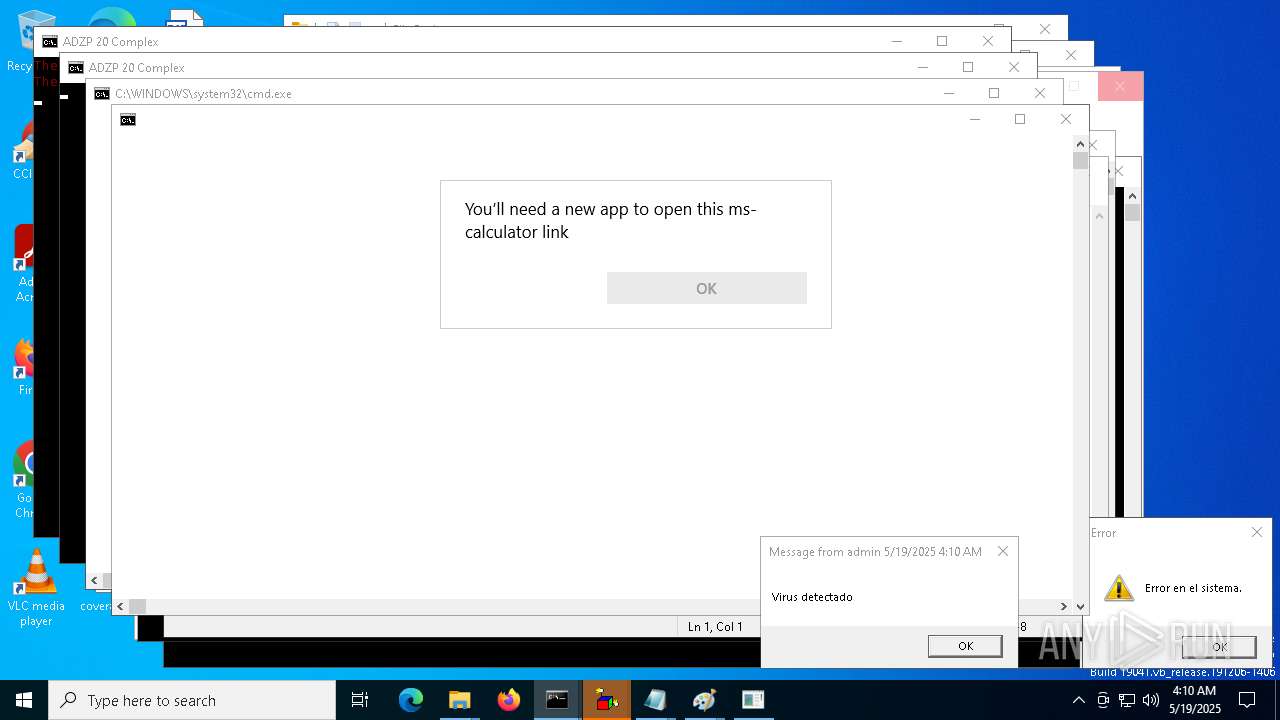
Task: Close the Message from admin dialog
Action: [1002, 551]
